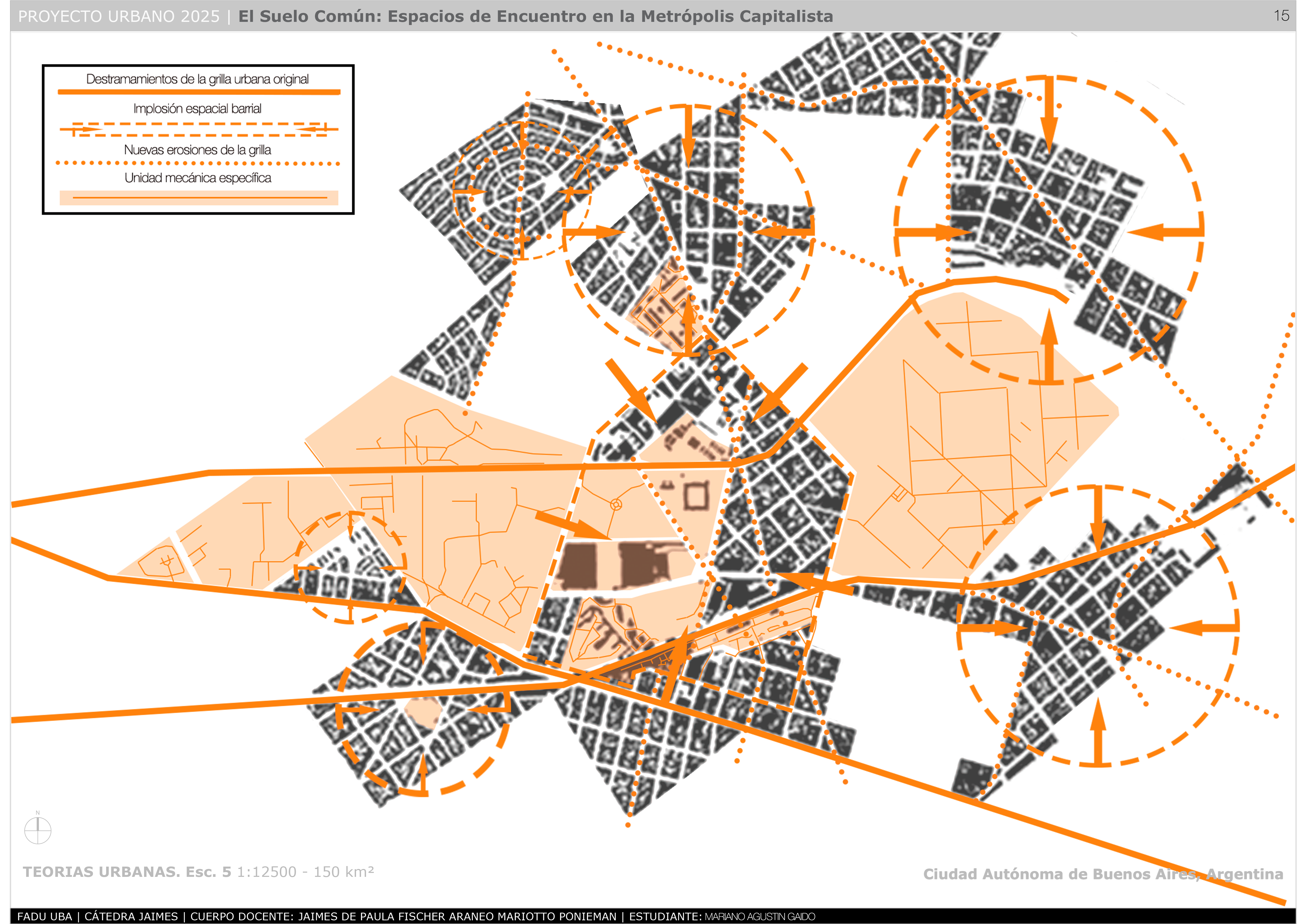Click the 'FADU UBA' footer text
Viewport: 1307px width, 924px height.
point(45,917)
